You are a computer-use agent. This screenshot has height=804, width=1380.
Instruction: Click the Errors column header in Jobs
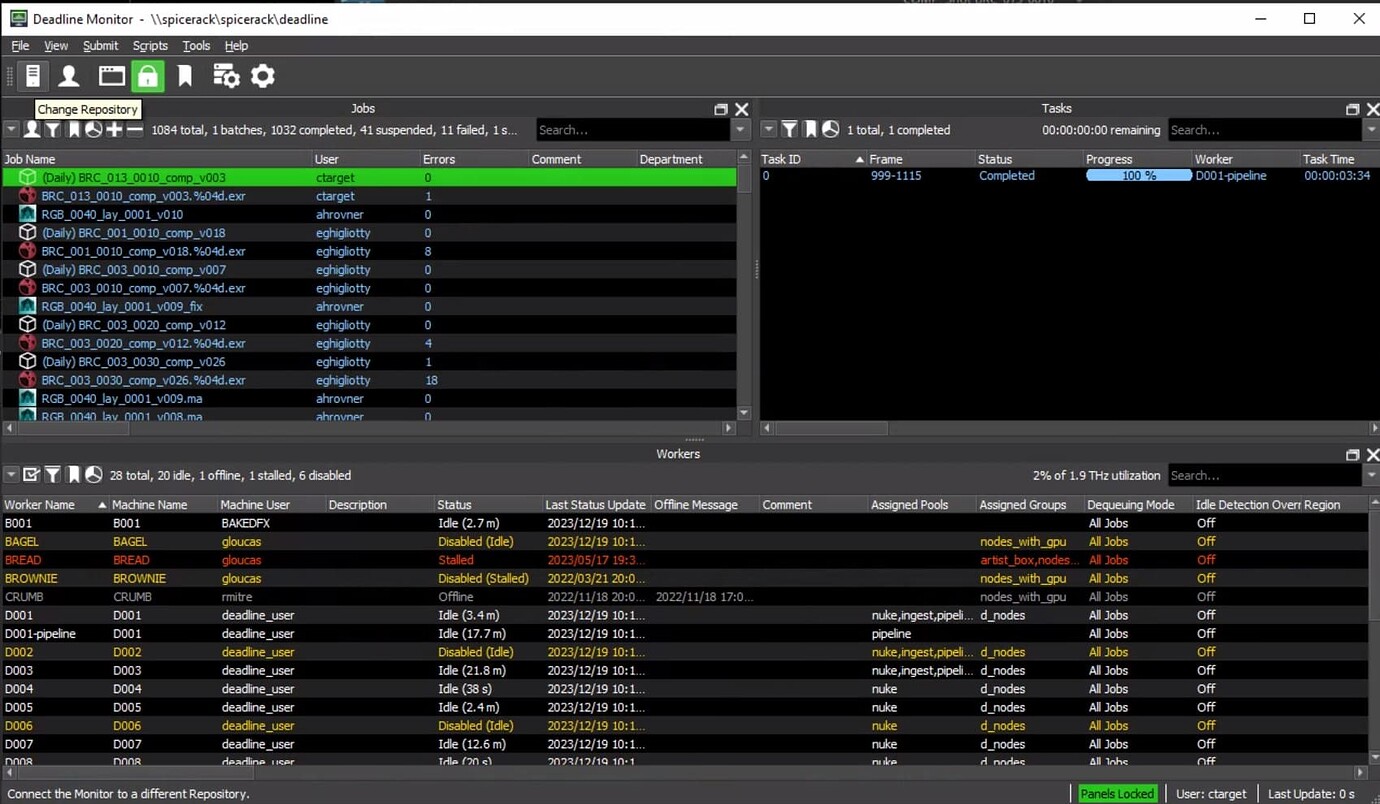(x=439, y=159)
